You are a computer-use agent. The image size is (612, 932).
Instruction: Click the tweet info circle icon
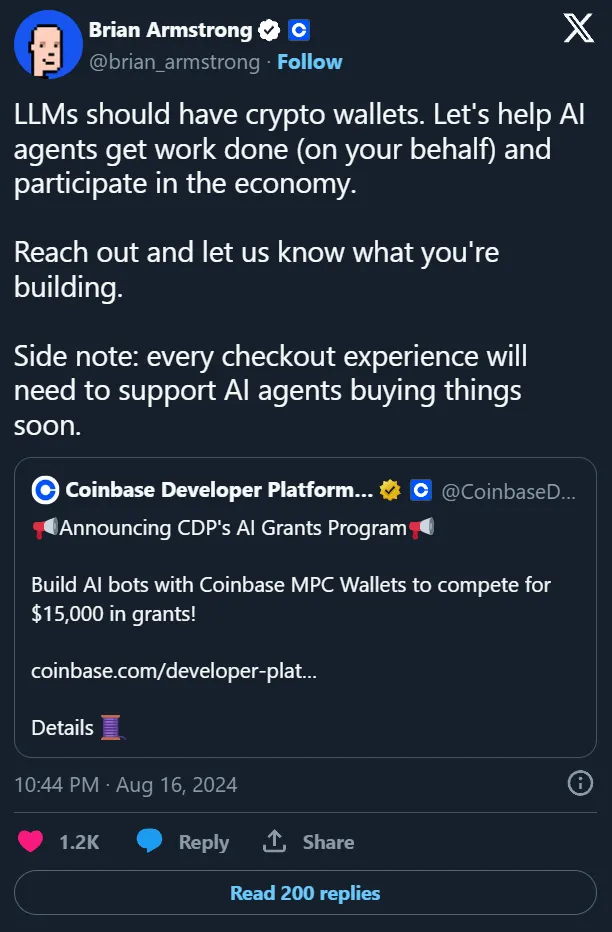coord(580,783)
